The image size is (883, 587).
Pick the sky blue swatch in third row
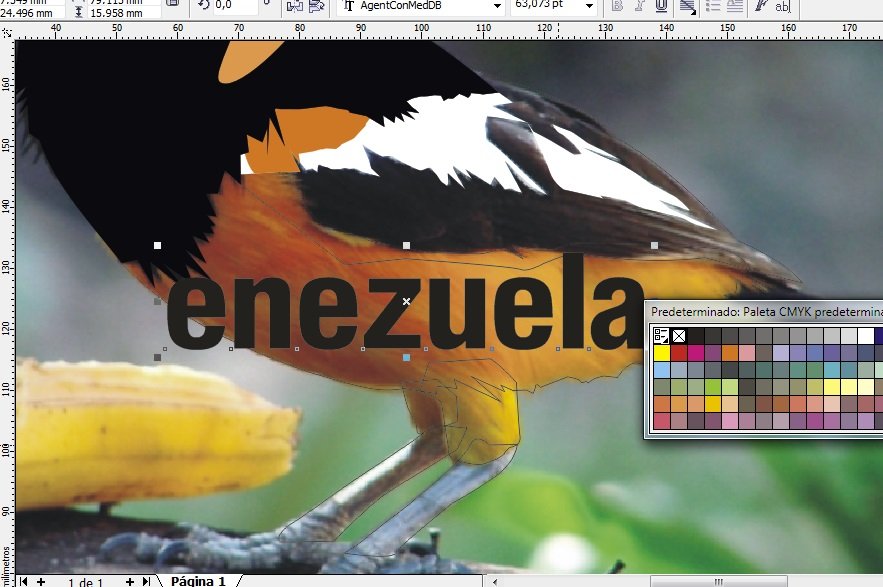coord(662,370)
